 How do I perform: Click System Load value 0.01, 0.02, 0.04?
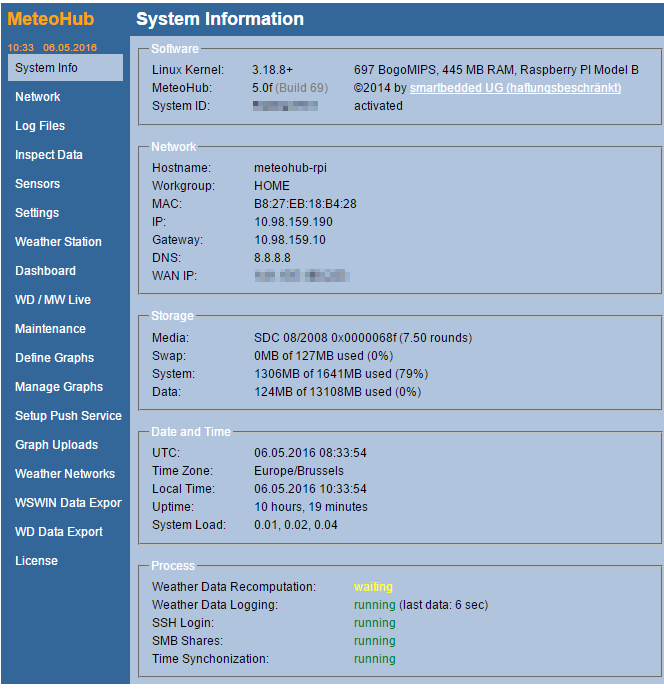(x=296, y=525)
